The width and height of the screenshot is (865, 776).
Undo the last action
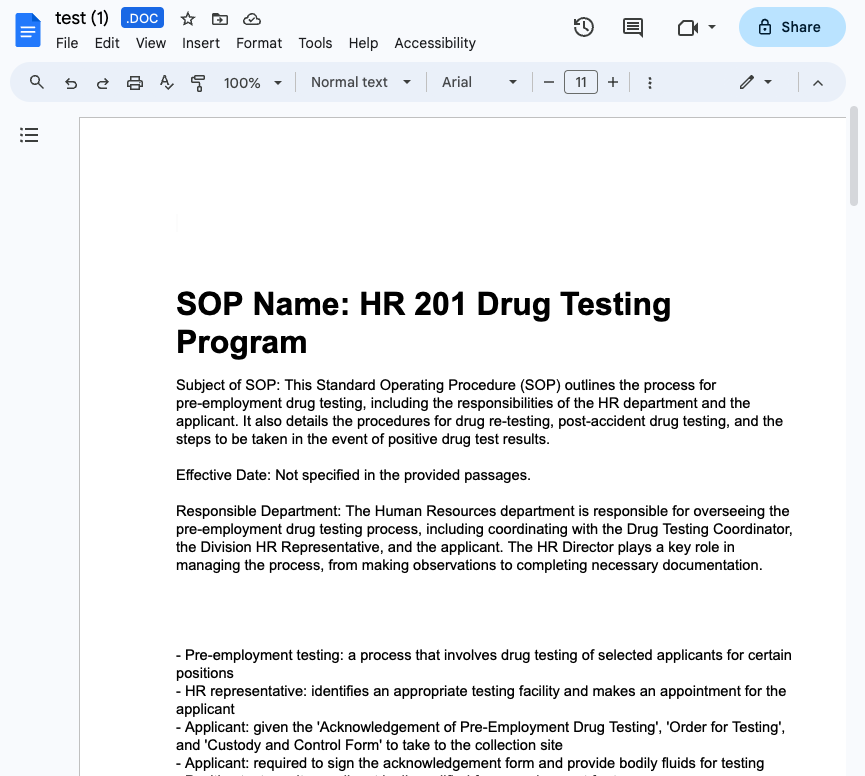(71, 83)
